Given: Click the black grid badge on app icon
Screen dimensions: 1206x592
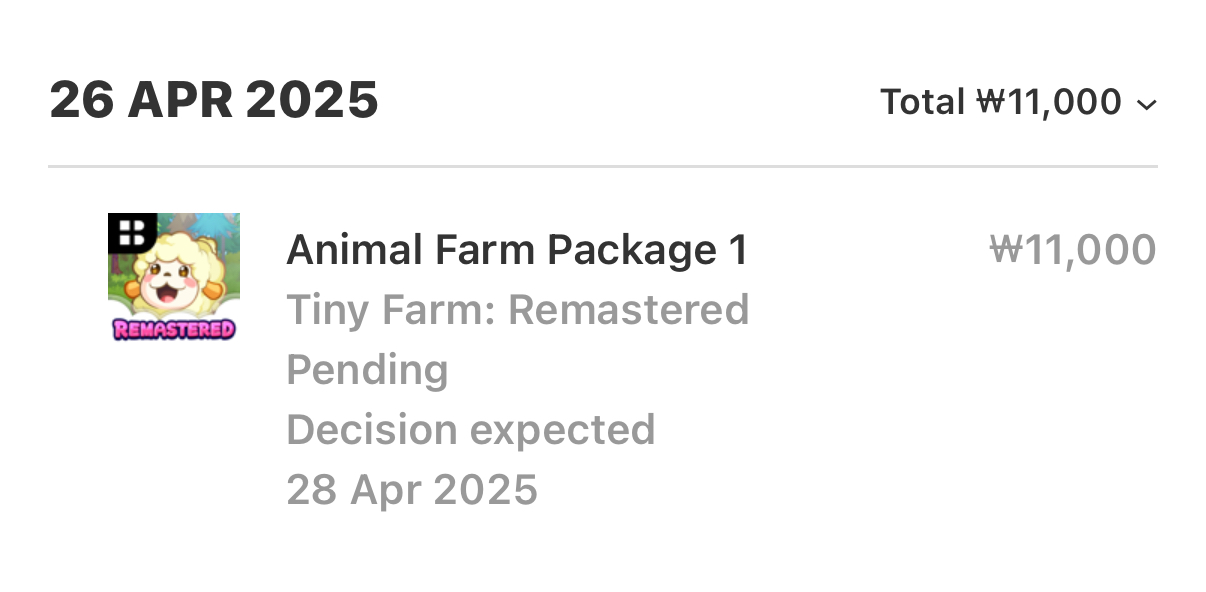Looking at the screenshot, I should pos(130,233).
